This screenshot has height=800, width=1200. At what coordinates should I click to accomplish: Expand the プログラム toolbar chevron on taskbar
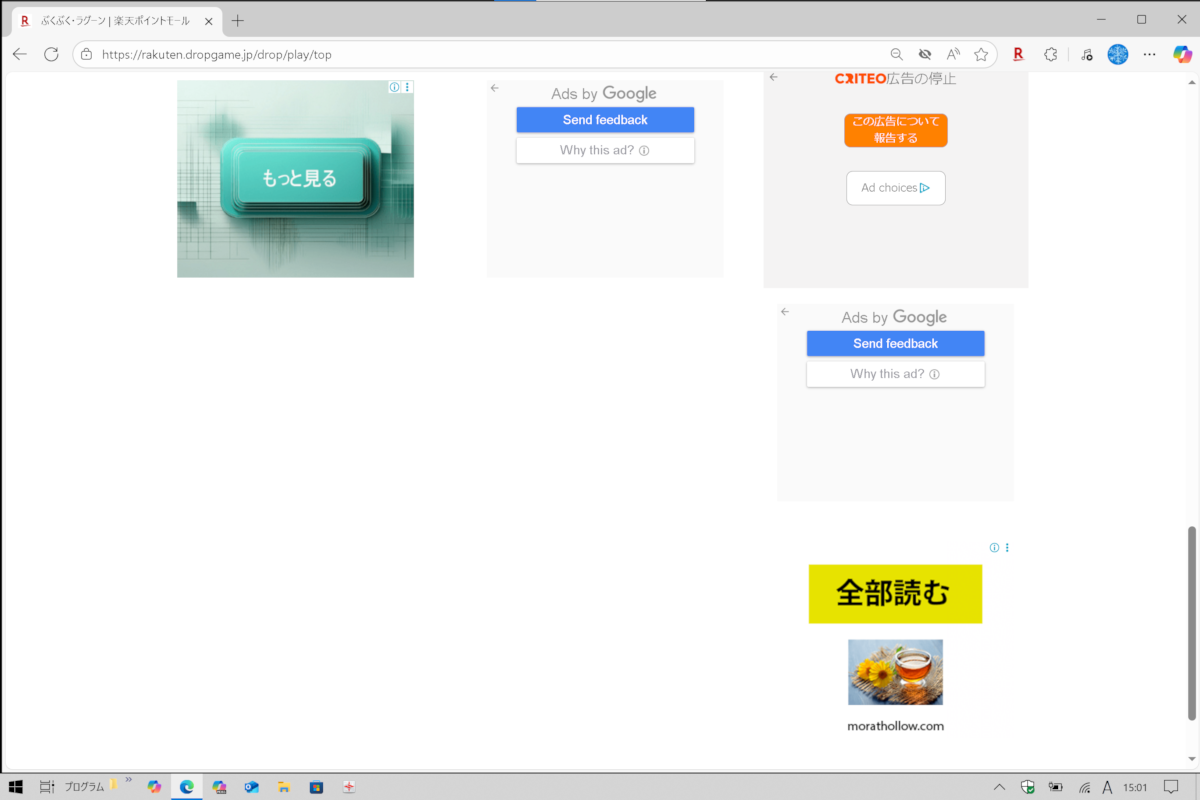[x=129, y=780]
